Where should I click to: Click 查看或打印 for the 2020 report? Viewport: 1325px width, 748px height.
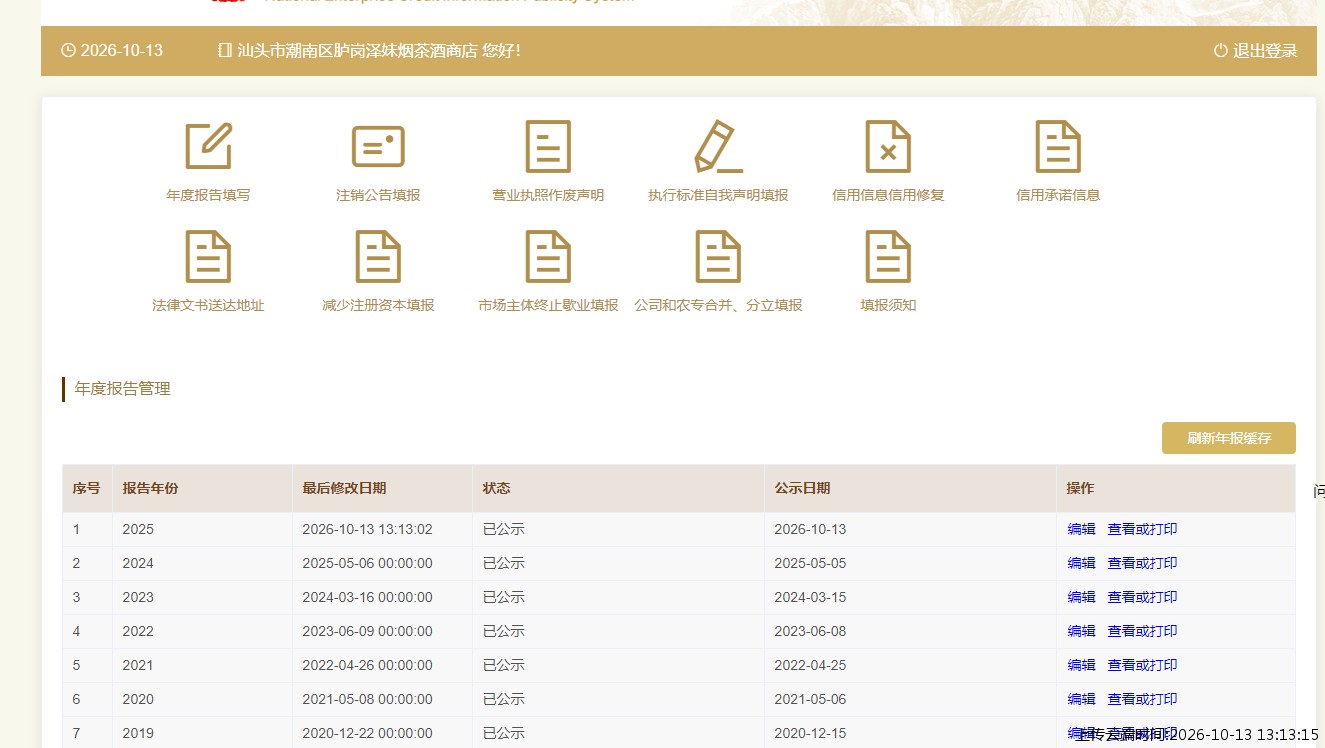pyautogui.click(x=1142, y=699)
